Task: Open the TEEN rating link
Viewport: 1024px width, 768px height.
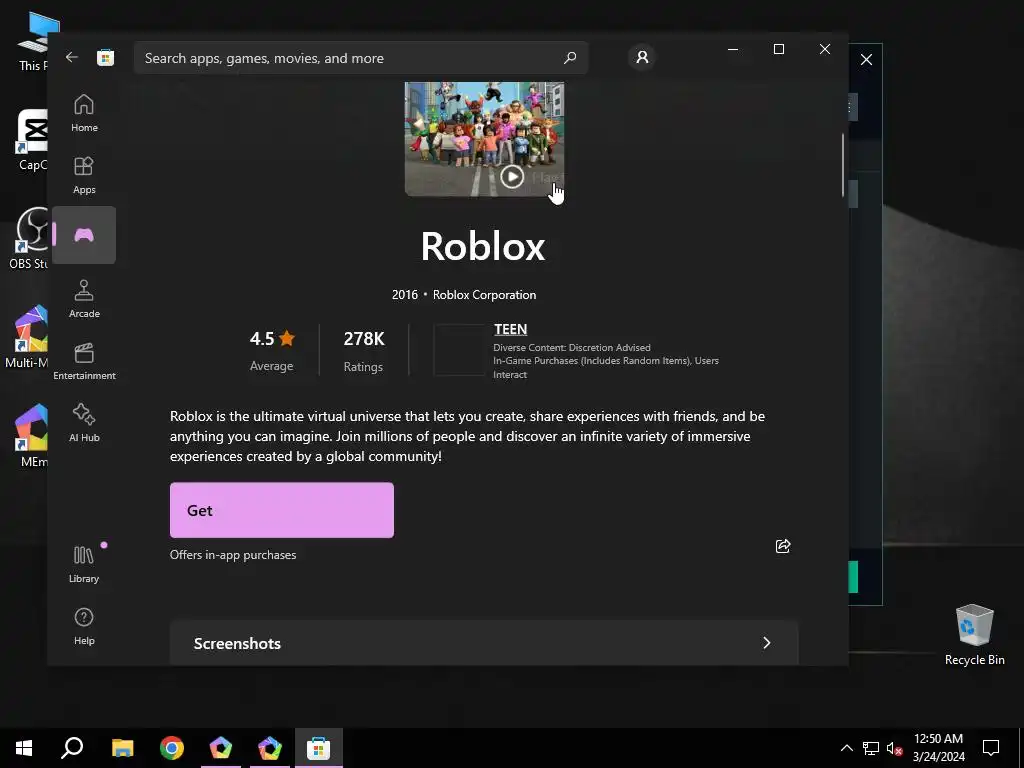Action: [x=511, y=329]
